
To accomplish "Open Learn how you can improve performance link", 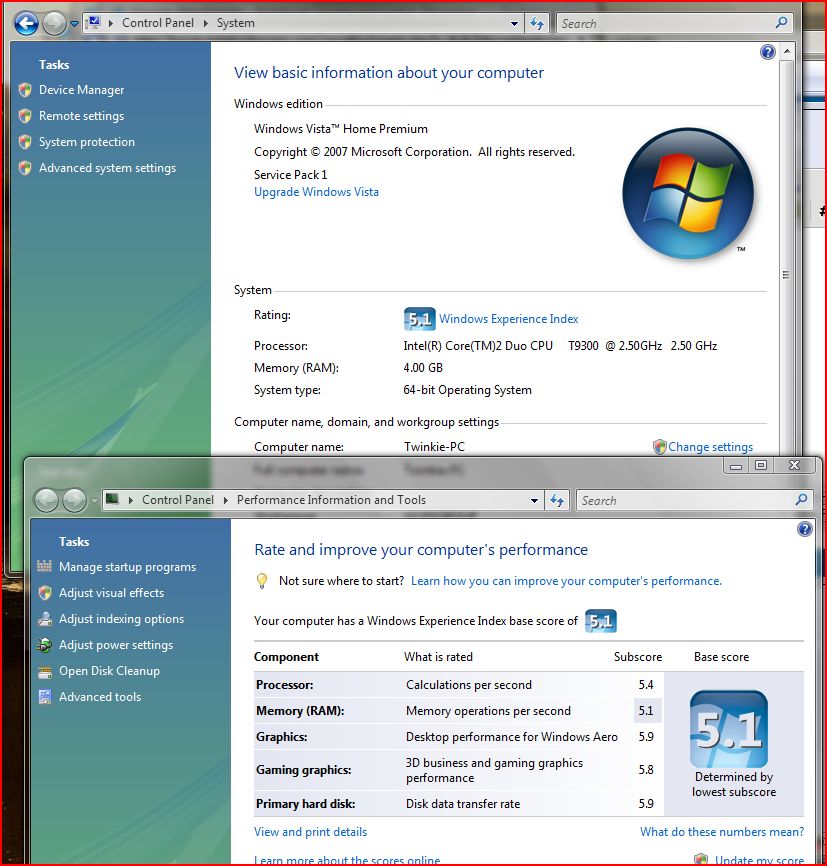I will coord(566,581).
